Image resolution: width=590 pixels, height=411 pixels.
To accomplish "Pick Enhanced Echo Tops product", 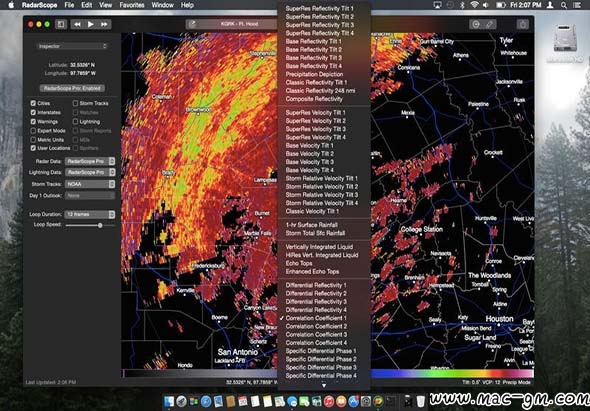I will click(x=324, y=271).
